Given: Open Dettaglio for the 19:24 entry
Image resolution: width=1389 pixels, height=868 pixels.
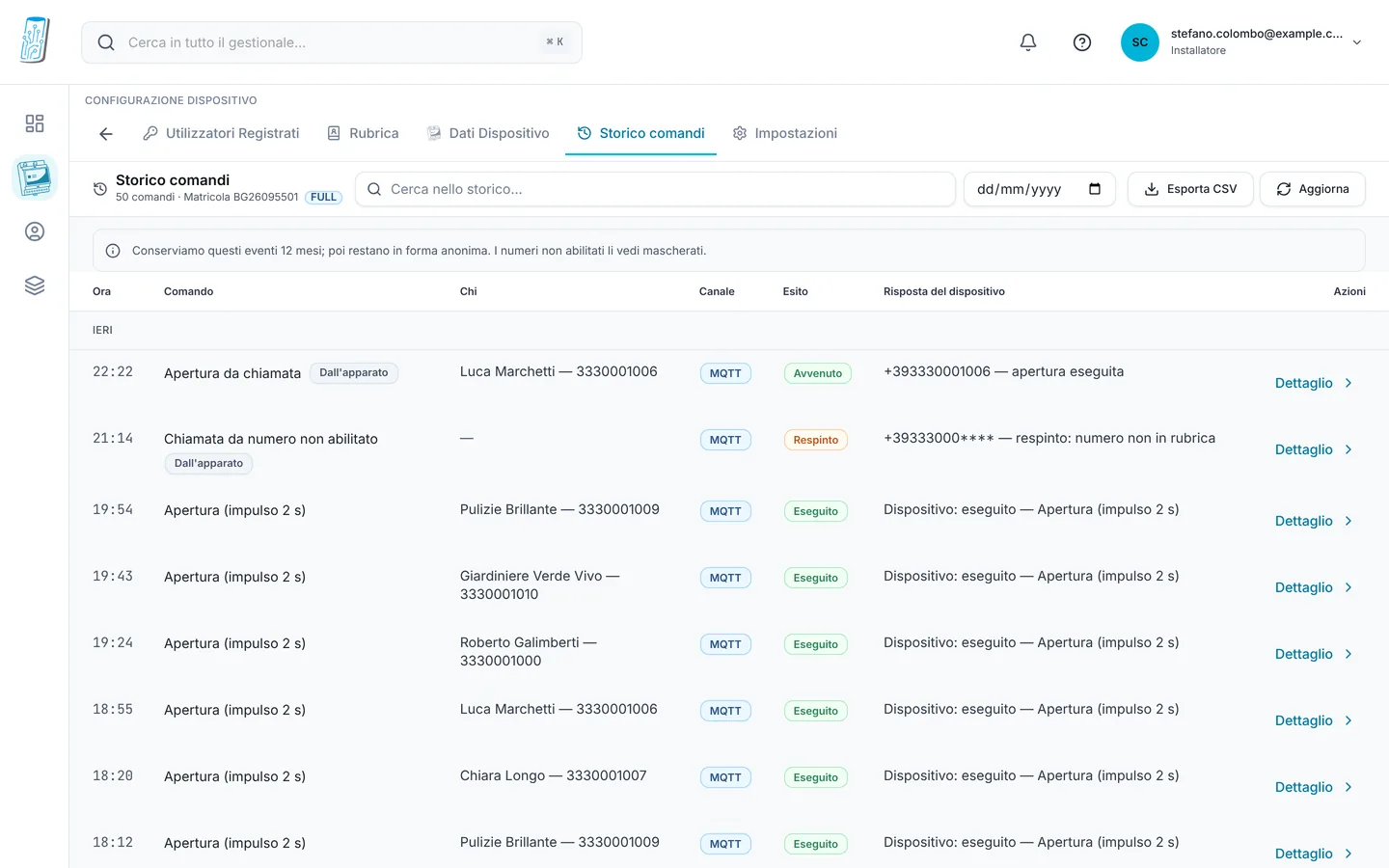Looking at the screenshot, I should coord(1314,654).
